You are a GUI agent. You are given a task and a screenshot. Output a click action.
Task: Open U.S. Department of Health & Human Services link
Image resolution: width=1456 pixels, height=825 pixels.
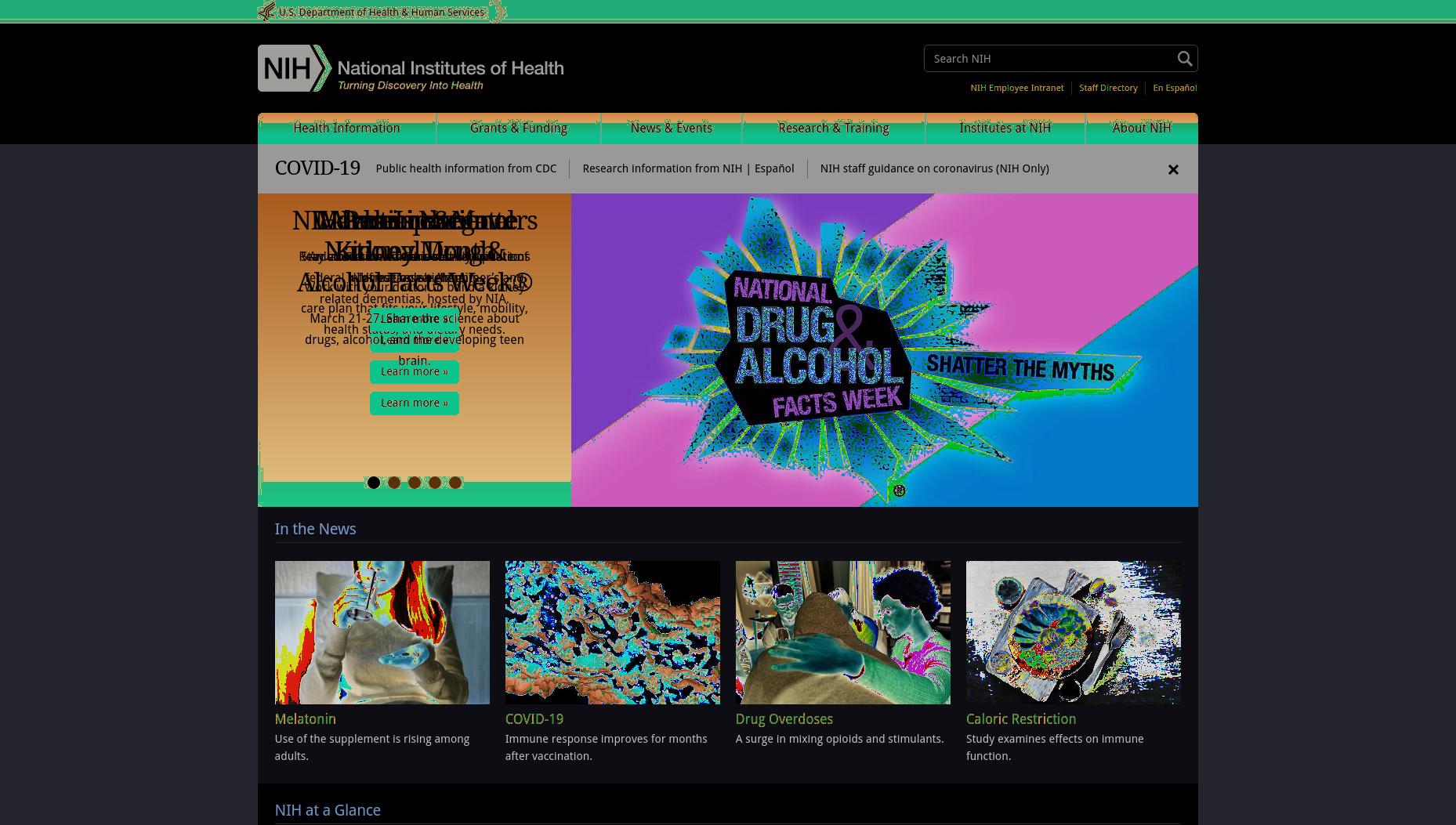[x=381, y=13]
